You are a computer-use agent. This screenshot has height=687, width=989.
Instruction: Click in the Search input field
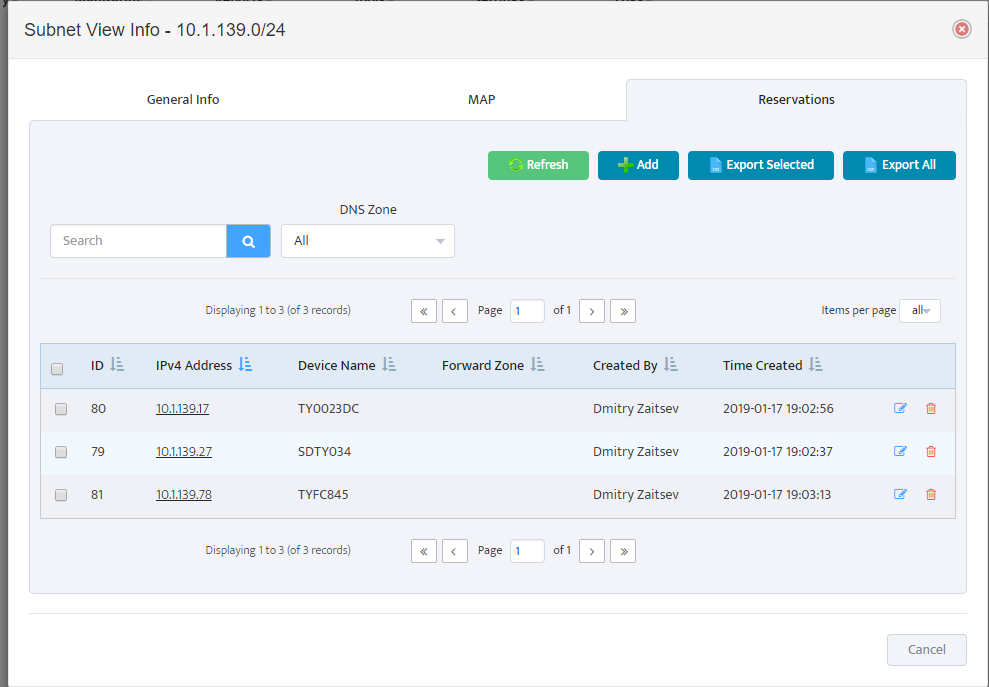139,241
